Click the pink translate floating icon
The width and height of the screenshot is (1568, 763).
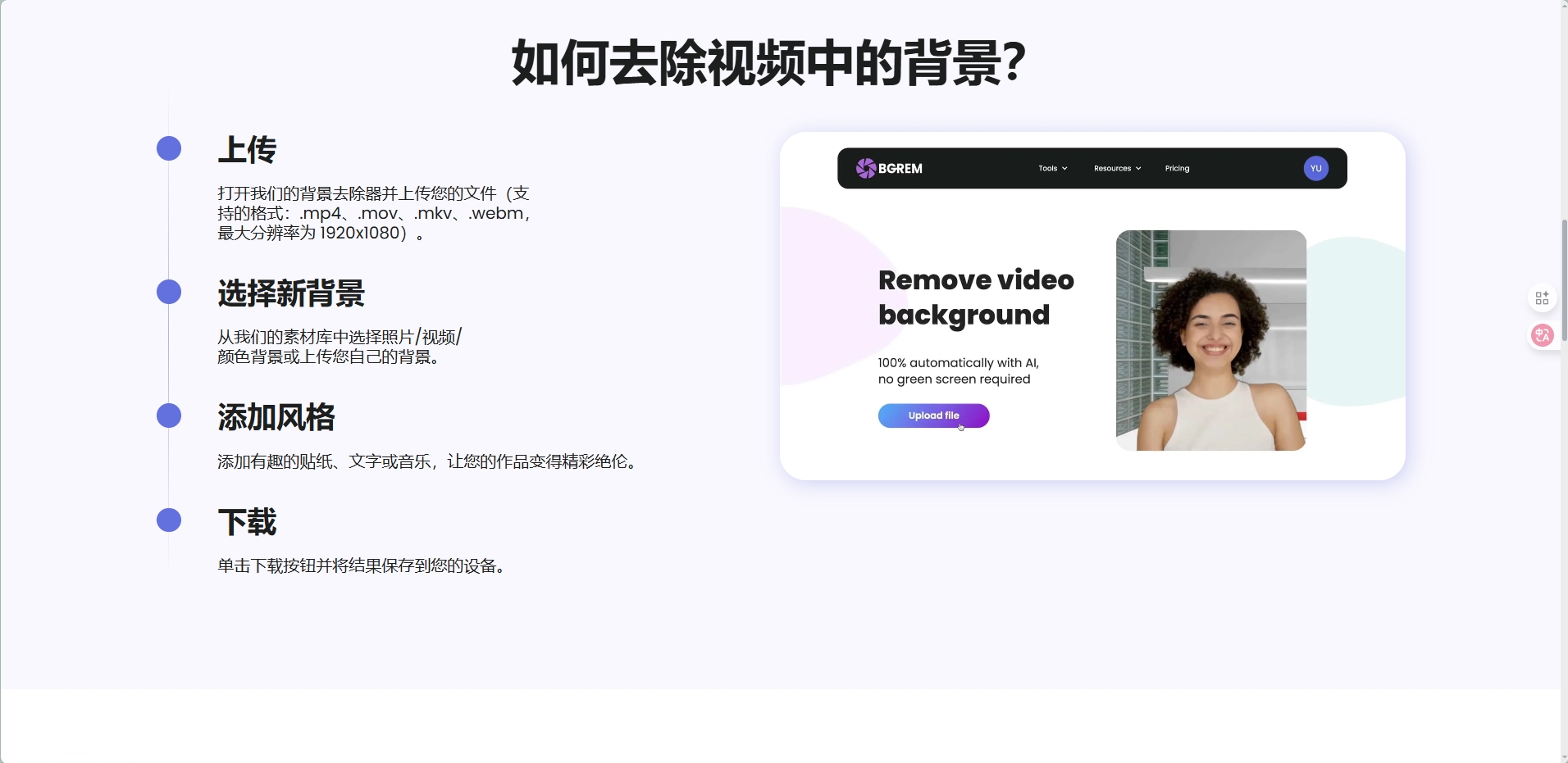click(1542, 335)
